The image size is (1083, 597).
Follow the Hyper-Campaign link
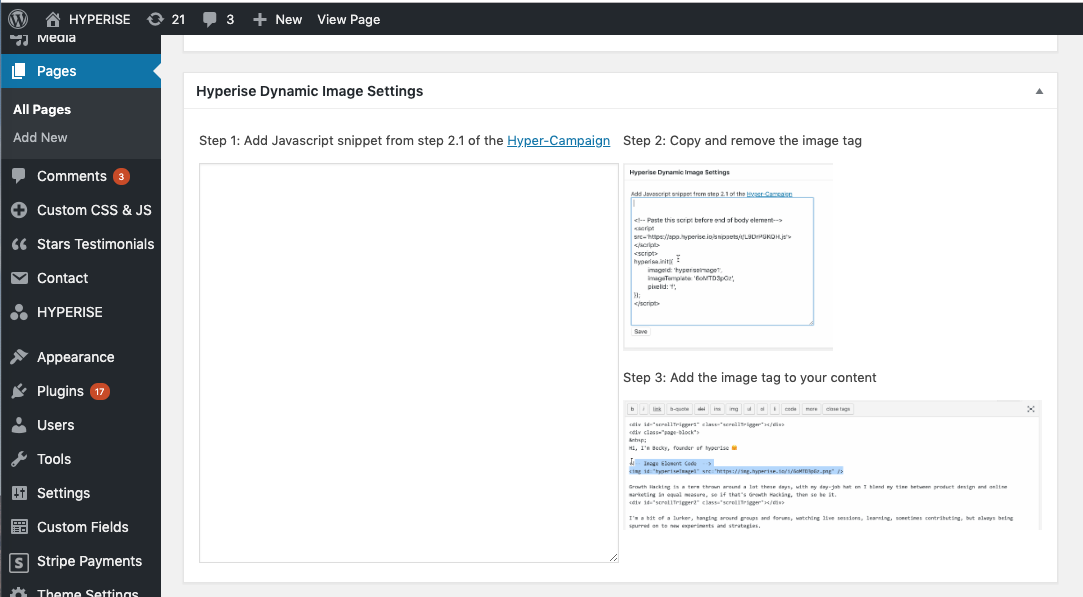click(x=558, y=140)
